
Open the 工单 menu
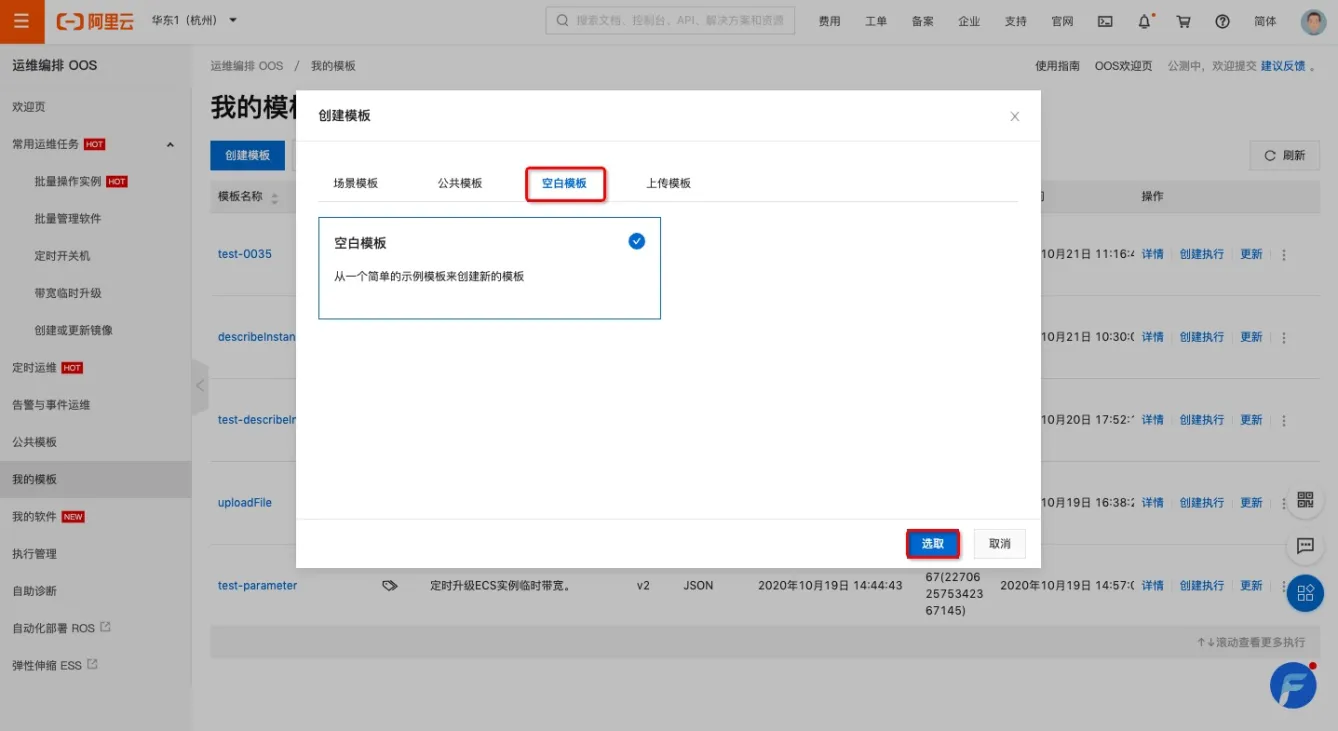pos(876,21)
